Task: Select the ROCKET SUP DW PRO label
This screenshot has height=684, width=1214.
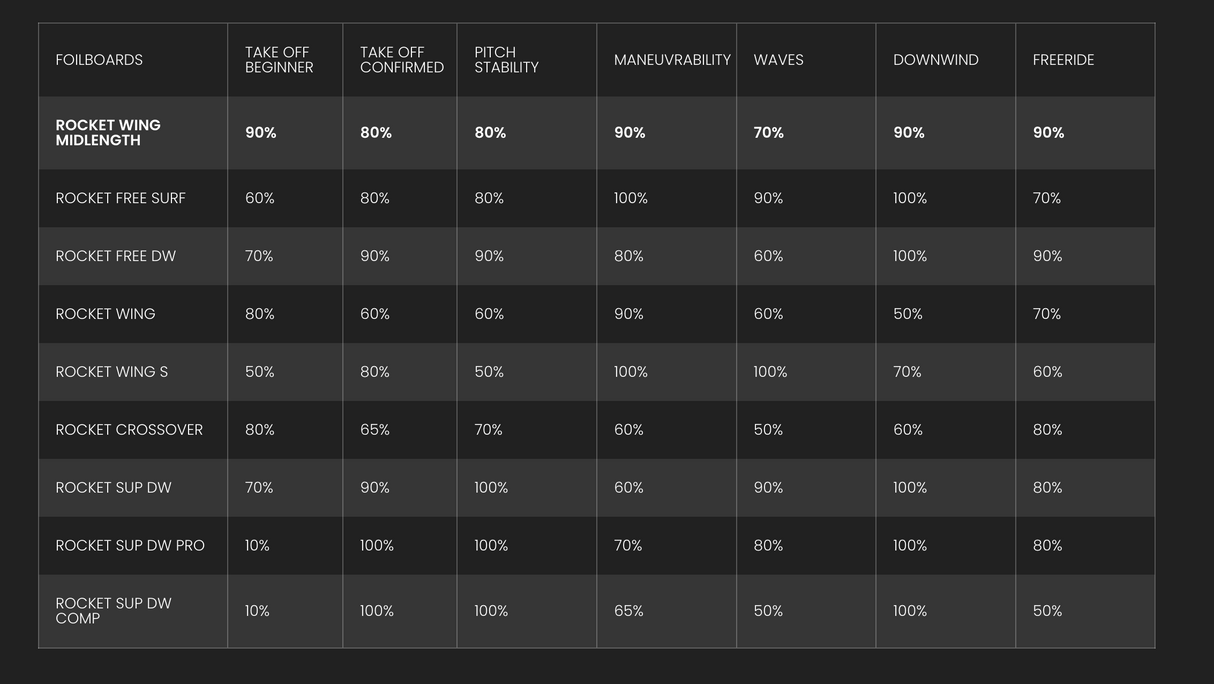Action: [130, 546]
